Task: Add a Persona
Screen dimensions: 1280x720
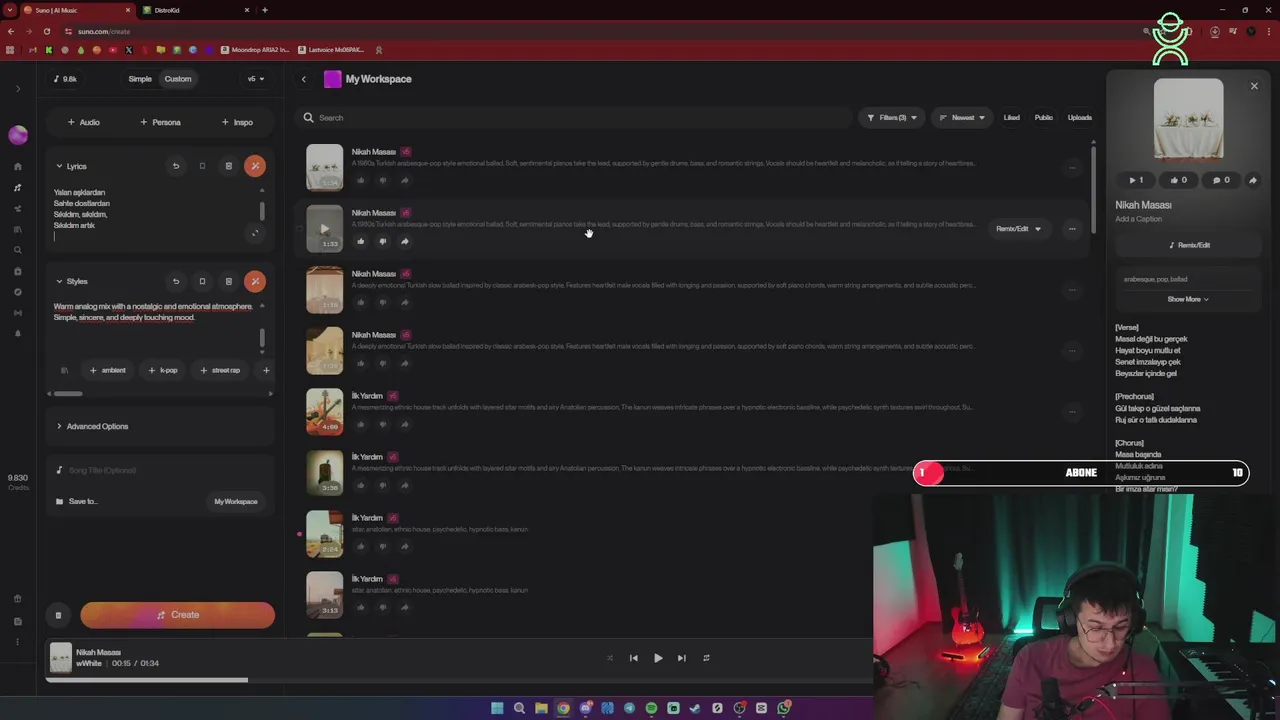Action: 160,122
